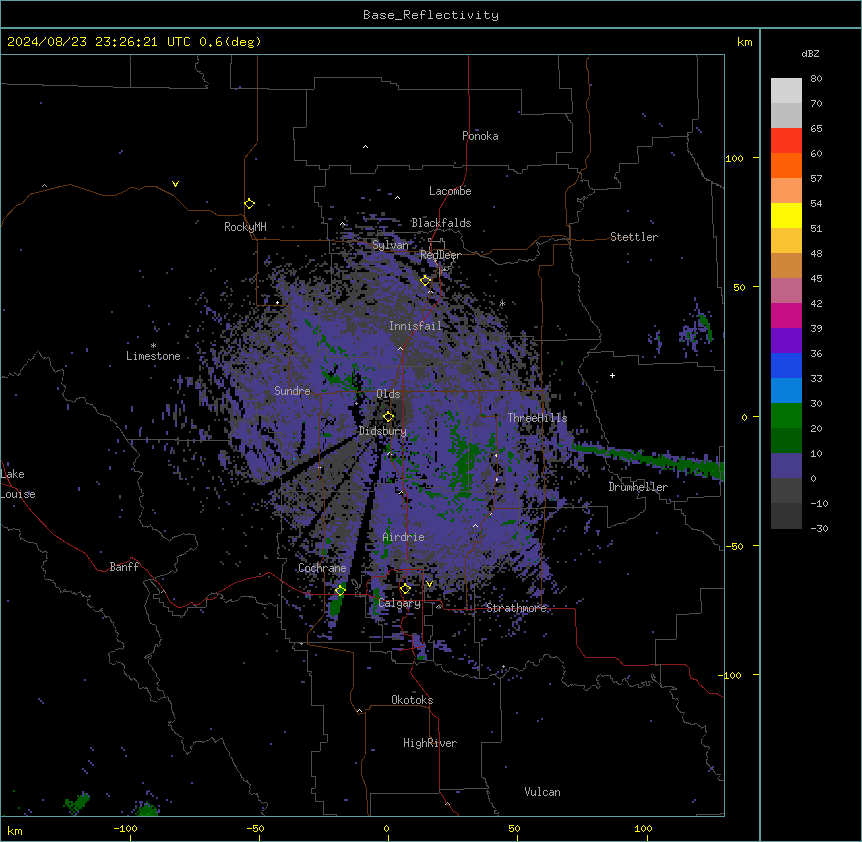Click the Lacombe city label

pyautogui.click(x=450, y=191)
